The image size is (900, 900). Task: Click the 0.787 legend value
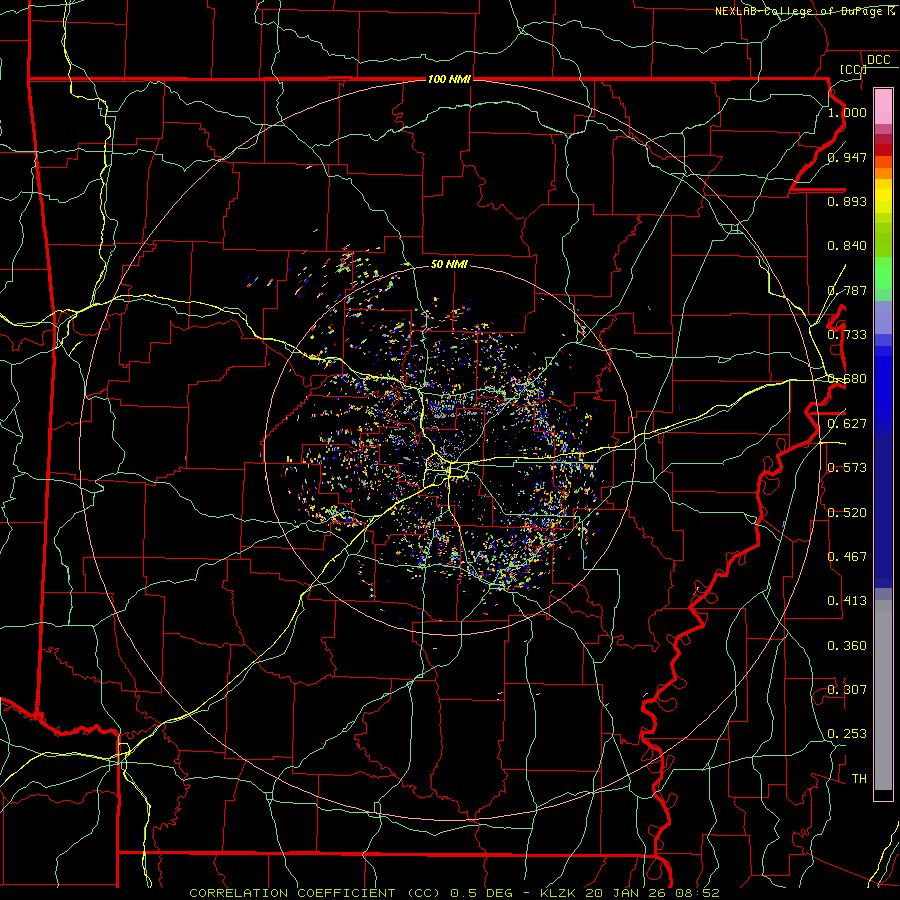pyautogui.click(x=847, y=290)
